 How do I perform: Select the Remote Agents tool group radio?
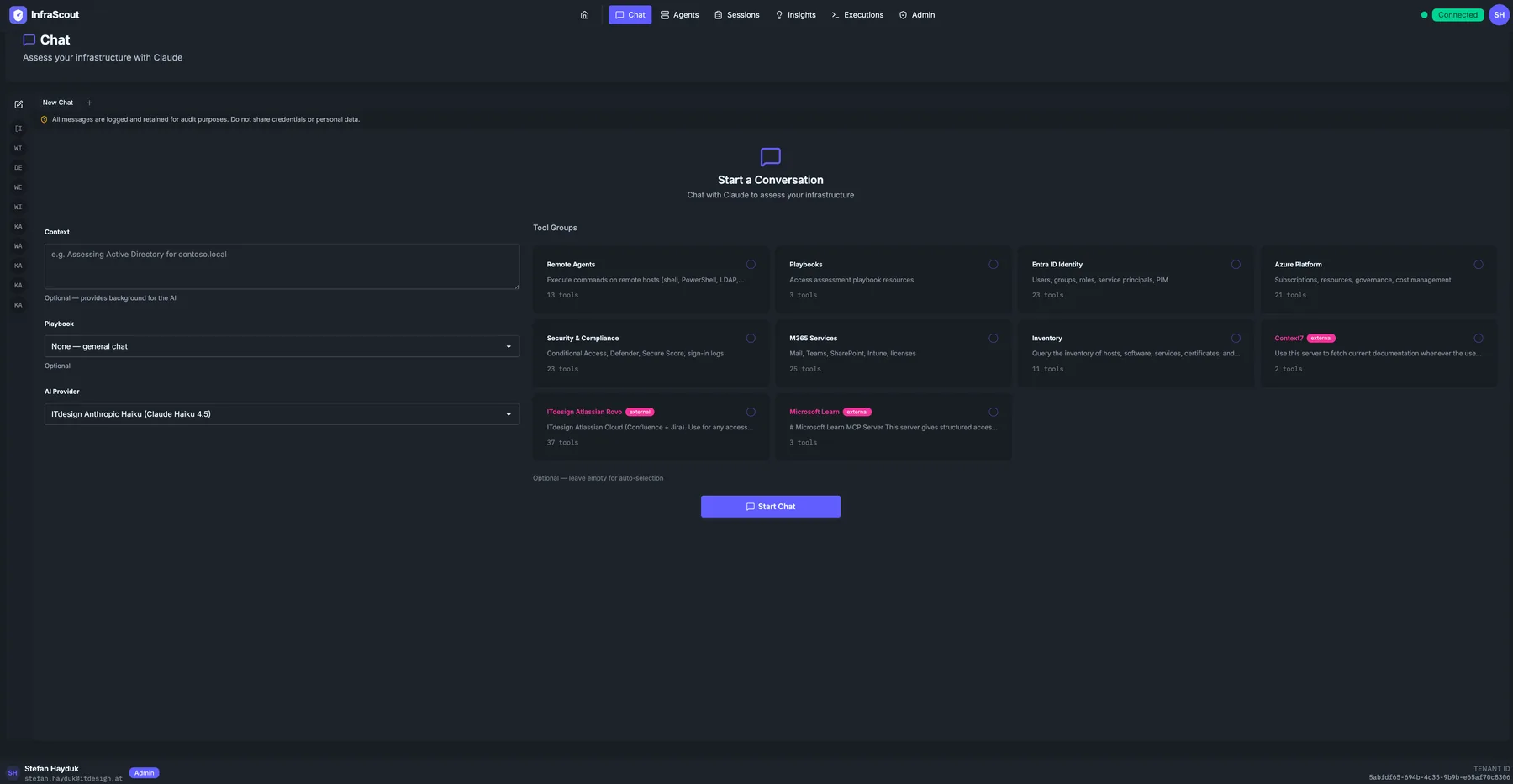[x=751, y=265]
